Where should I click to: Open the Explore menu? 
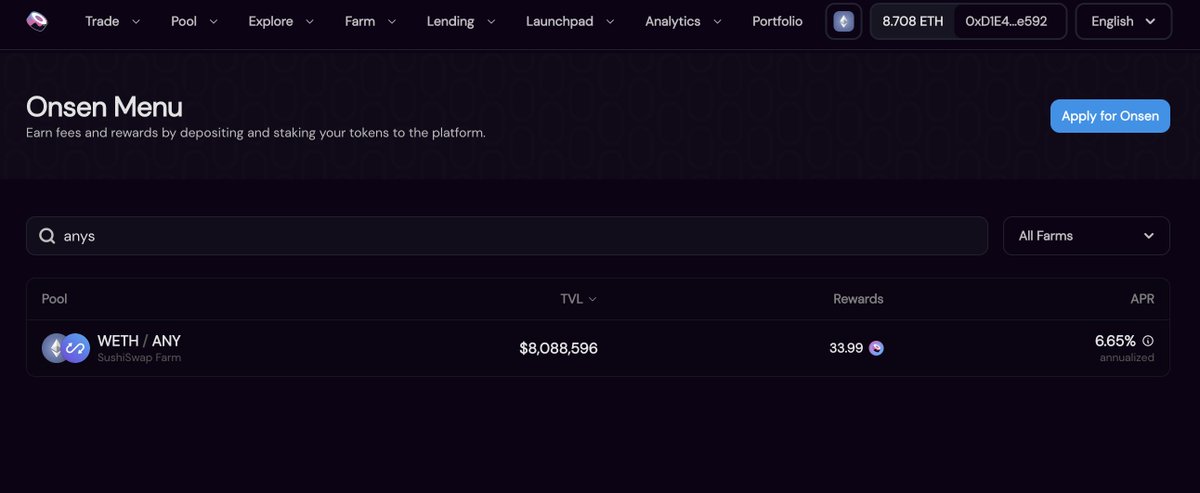click(281, 21)
